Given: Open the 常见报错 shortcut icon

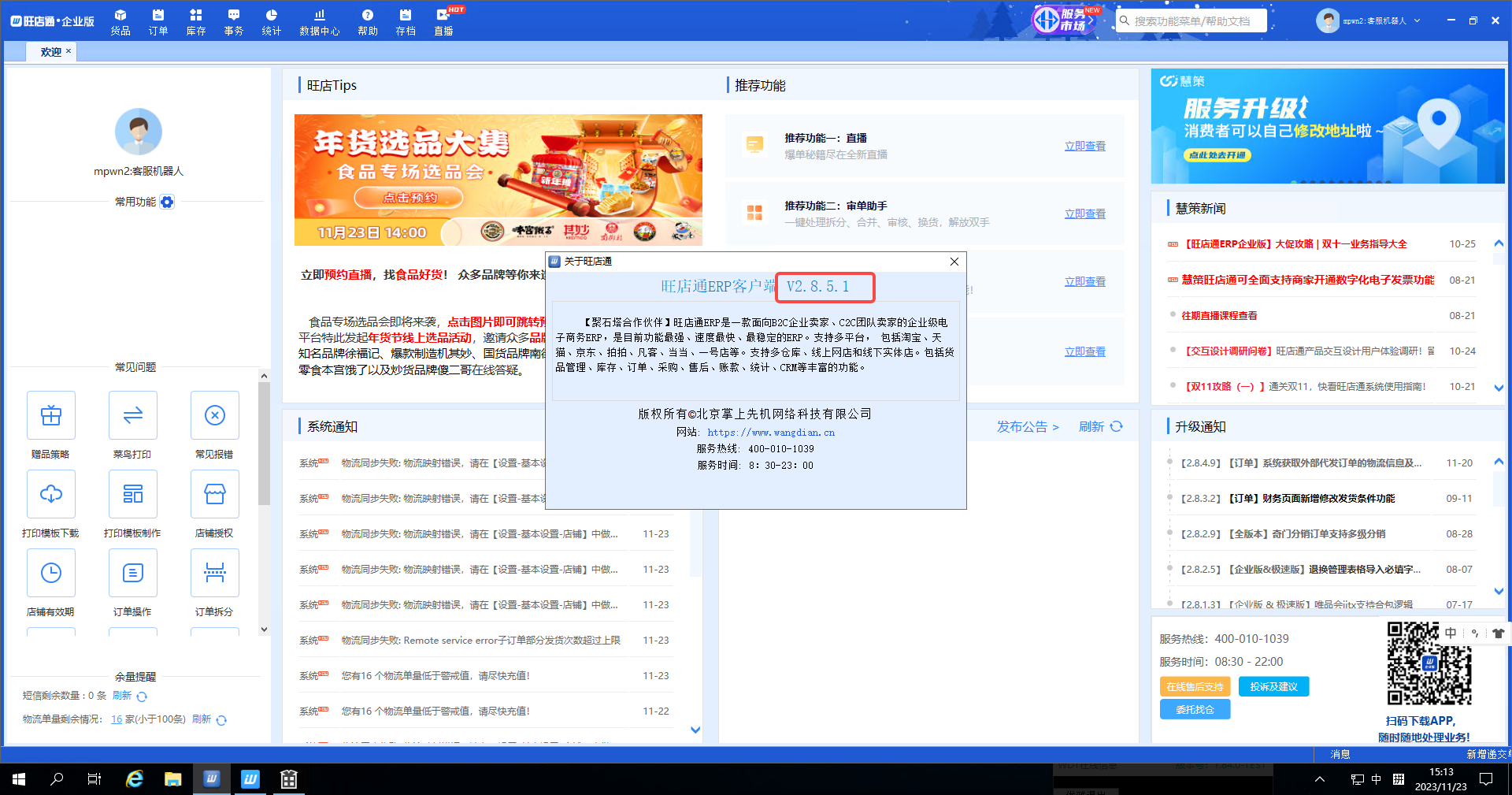Looking at the screenshot, I should point(215,415).
